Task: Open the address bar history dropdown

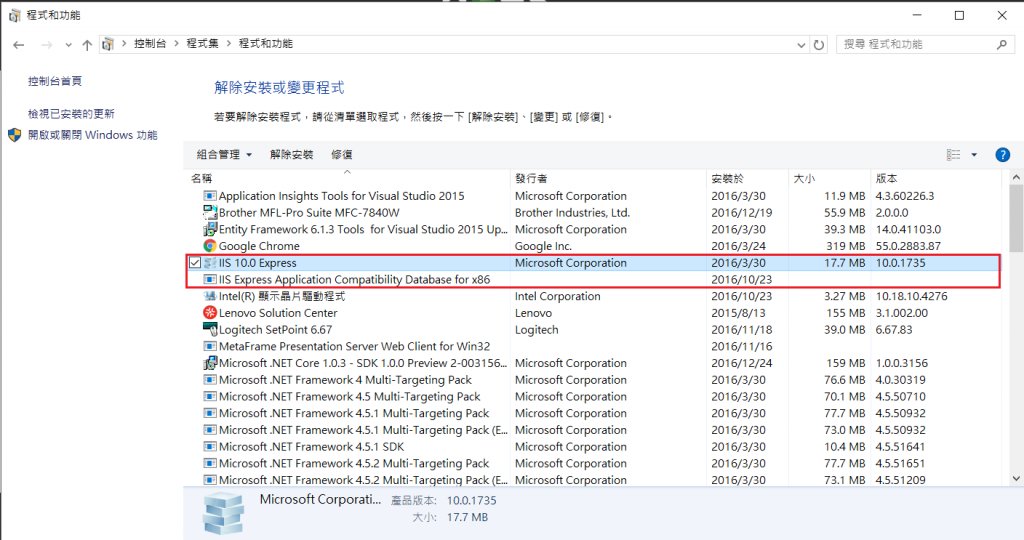Action: [x=801, y=44]
